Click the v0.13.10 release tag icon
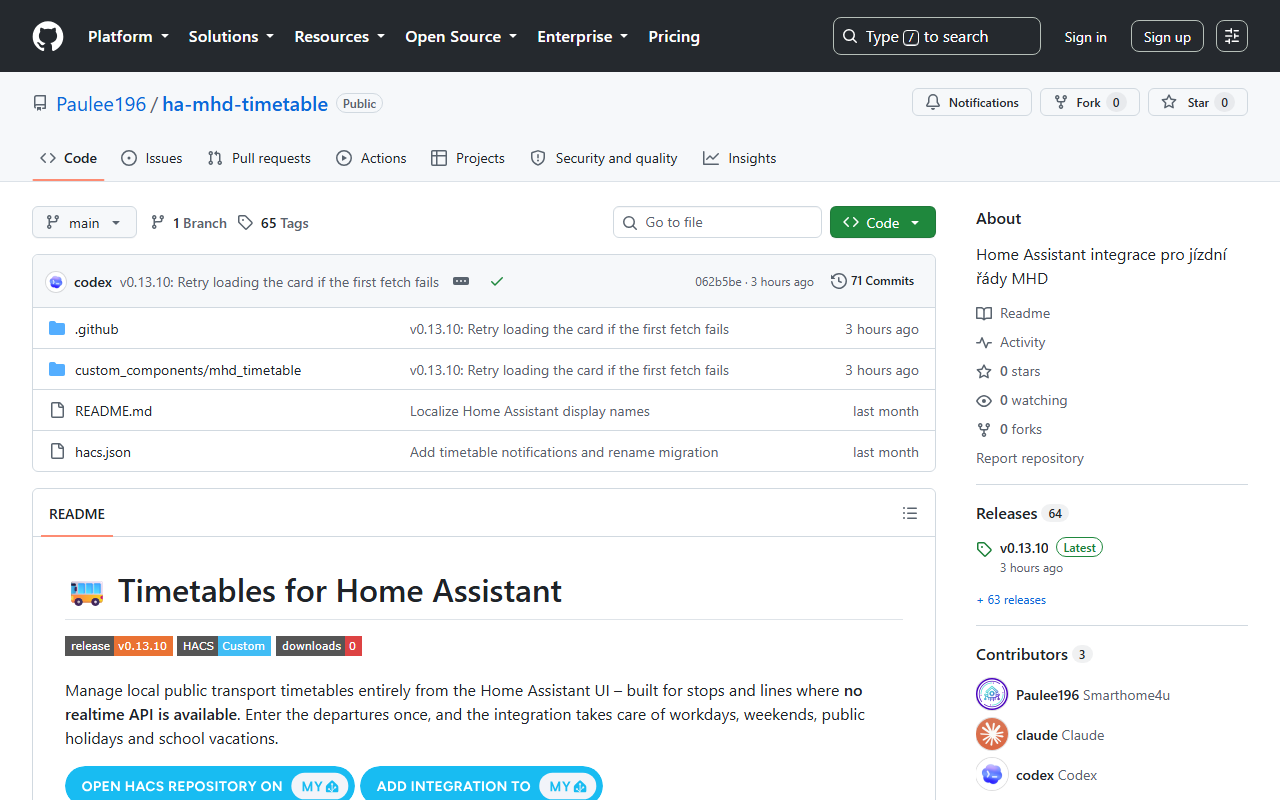The image size is (1280, 800). [x=984, y=549]
